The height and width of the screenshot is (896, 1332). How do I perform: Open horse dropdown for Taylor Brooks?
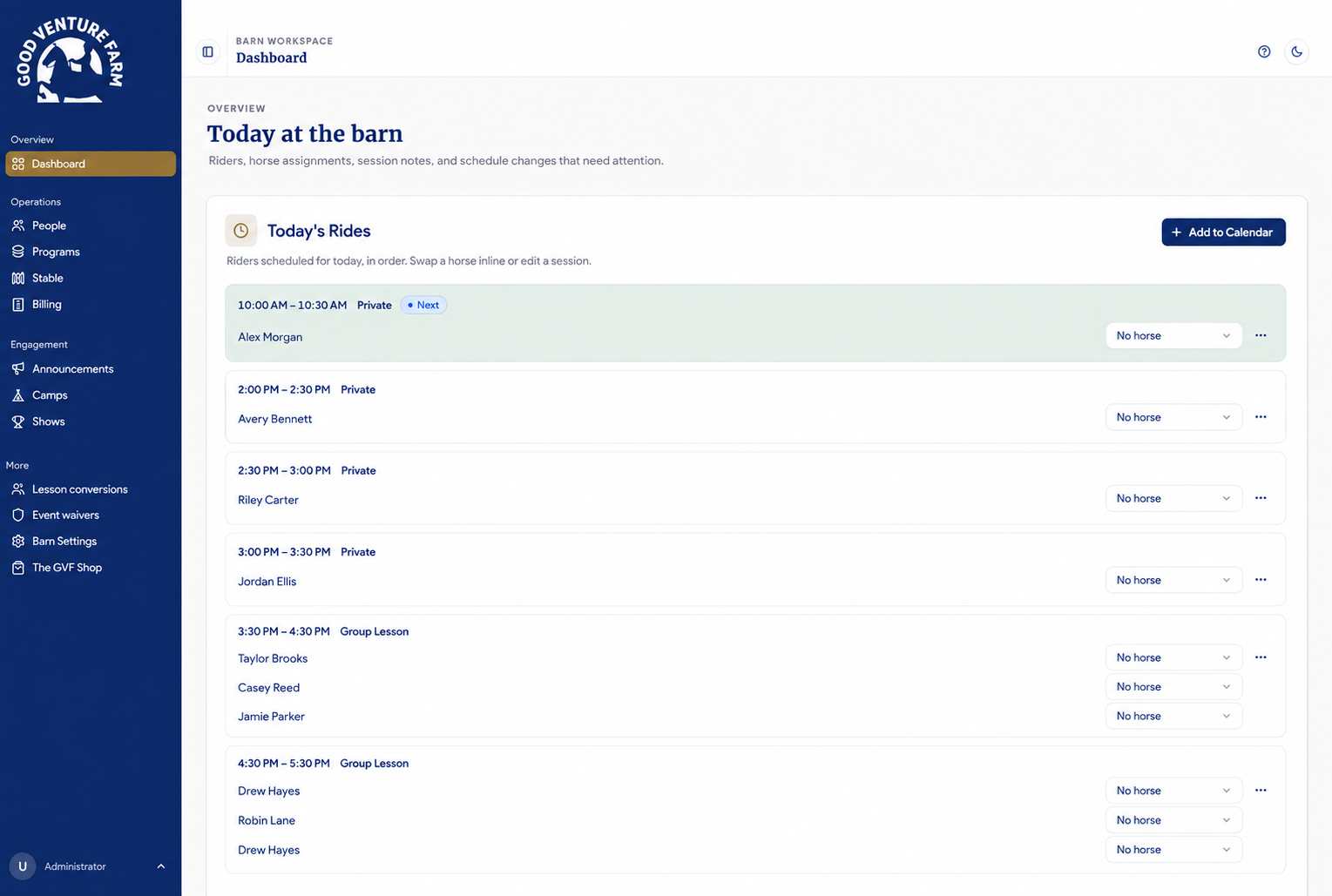[1173, 657]
